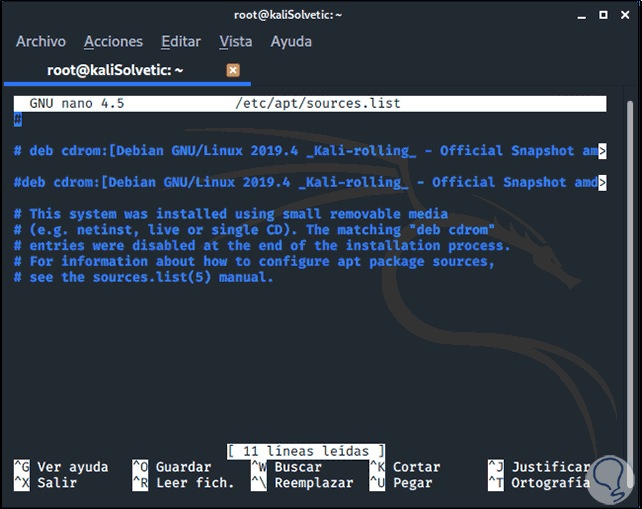Click the nano title bar filename /etc/apt/sources.list
The image size is (642, 509).
click(318, 104)
